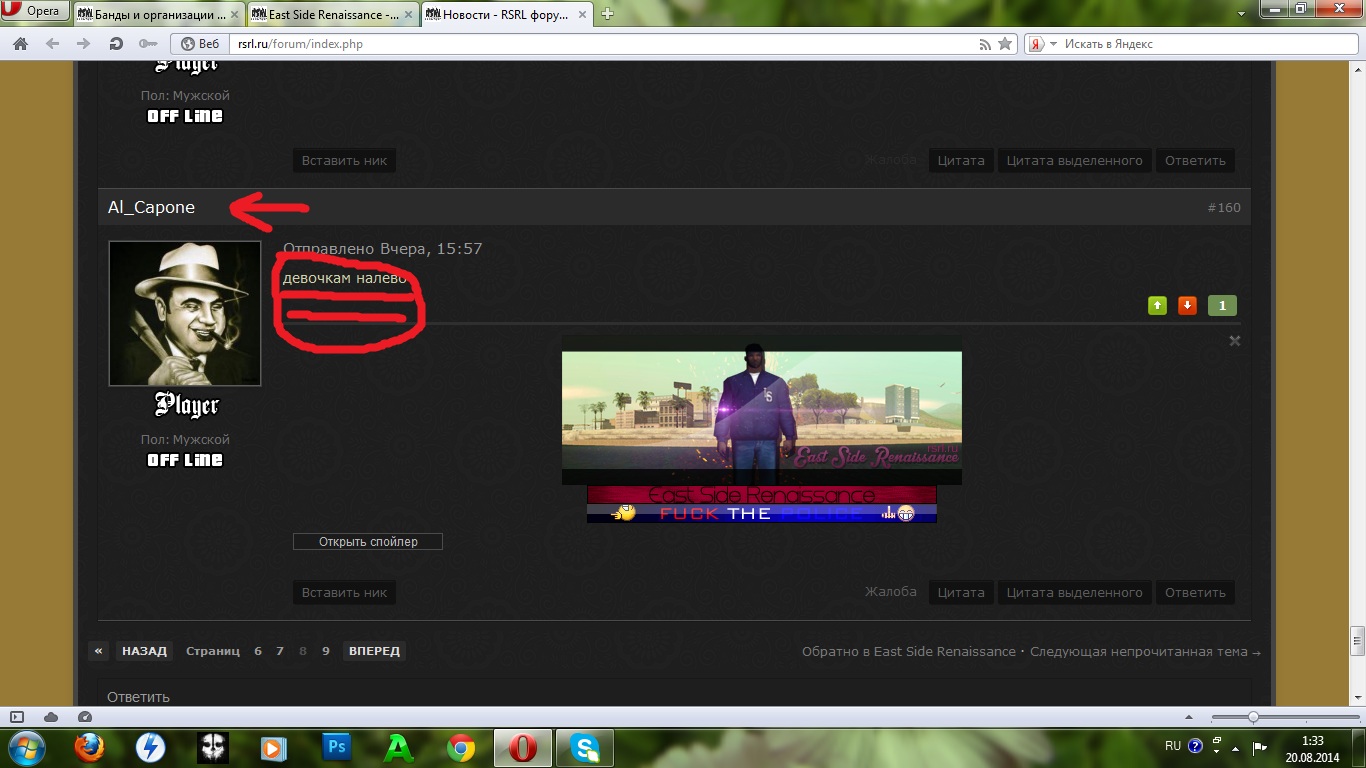Click the upper Вставить ник button

tap(344, 160)
